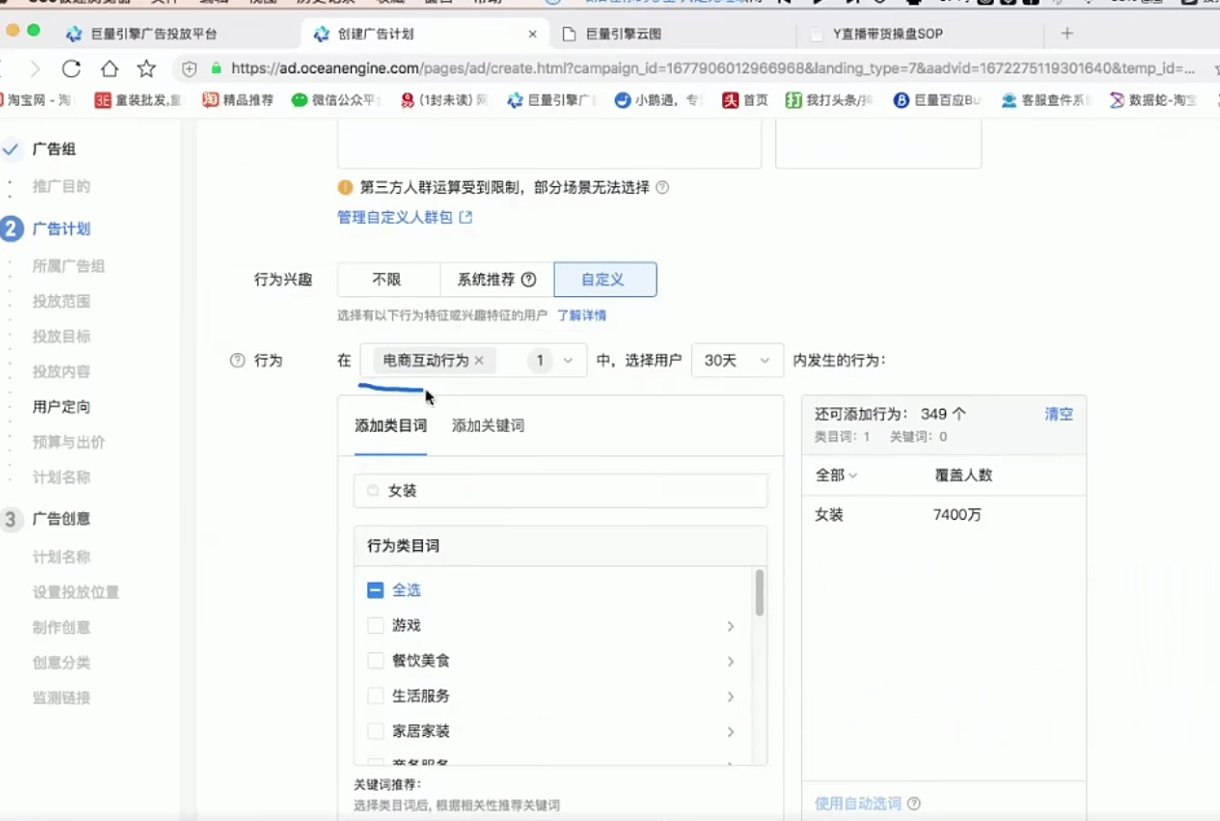The width and height of the screenshot is (1220, 821).
Task: Open the 全部 filter dropdown
Action: 837,475
